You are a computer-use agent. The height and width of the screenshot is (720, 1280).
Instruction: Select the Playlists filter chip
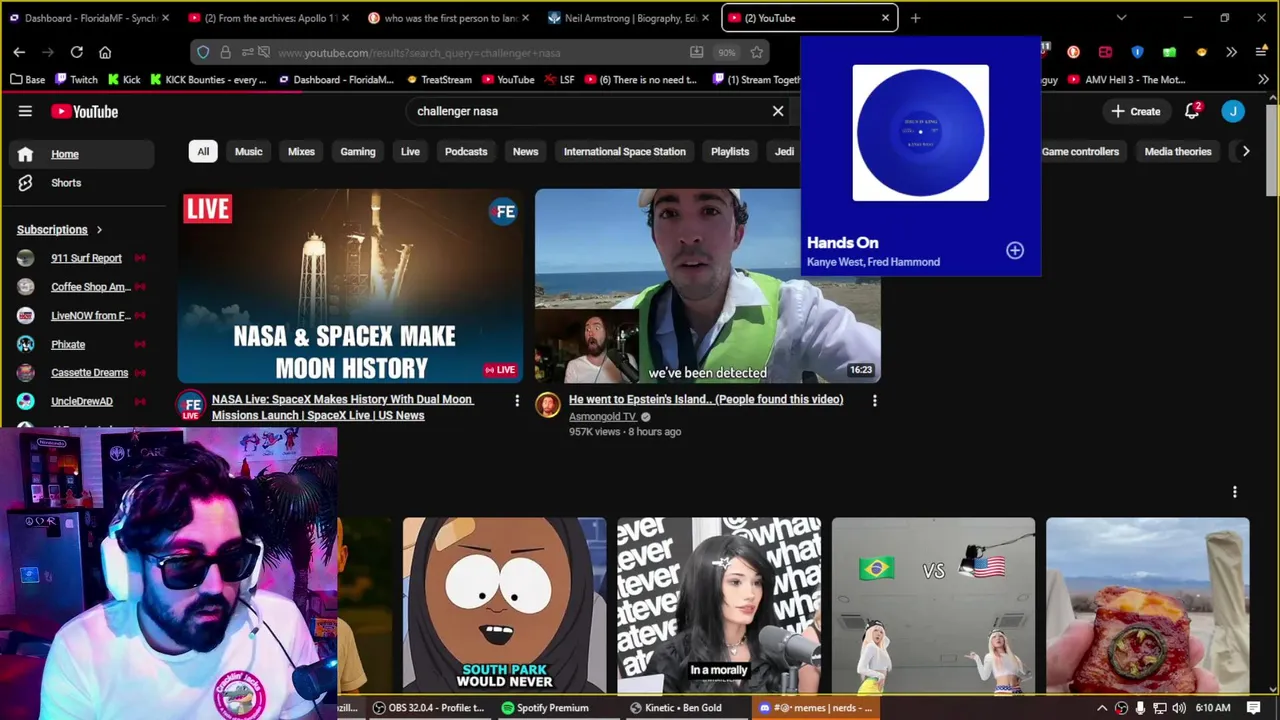(x=730, y=151)
